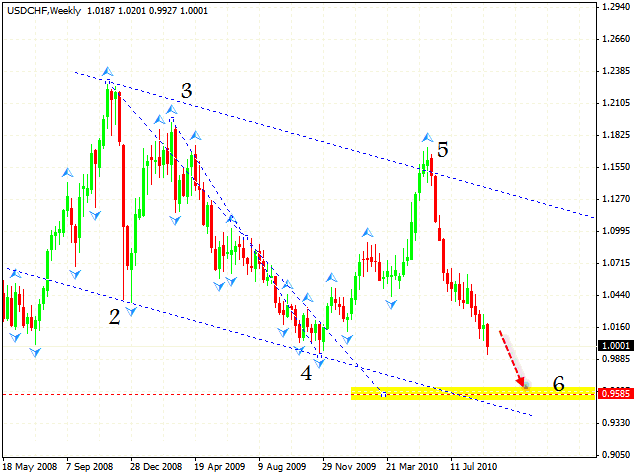This screenshot has height=474, width=634.
Task: Click the 1.0440 price axis label
Action: (616, 295)
